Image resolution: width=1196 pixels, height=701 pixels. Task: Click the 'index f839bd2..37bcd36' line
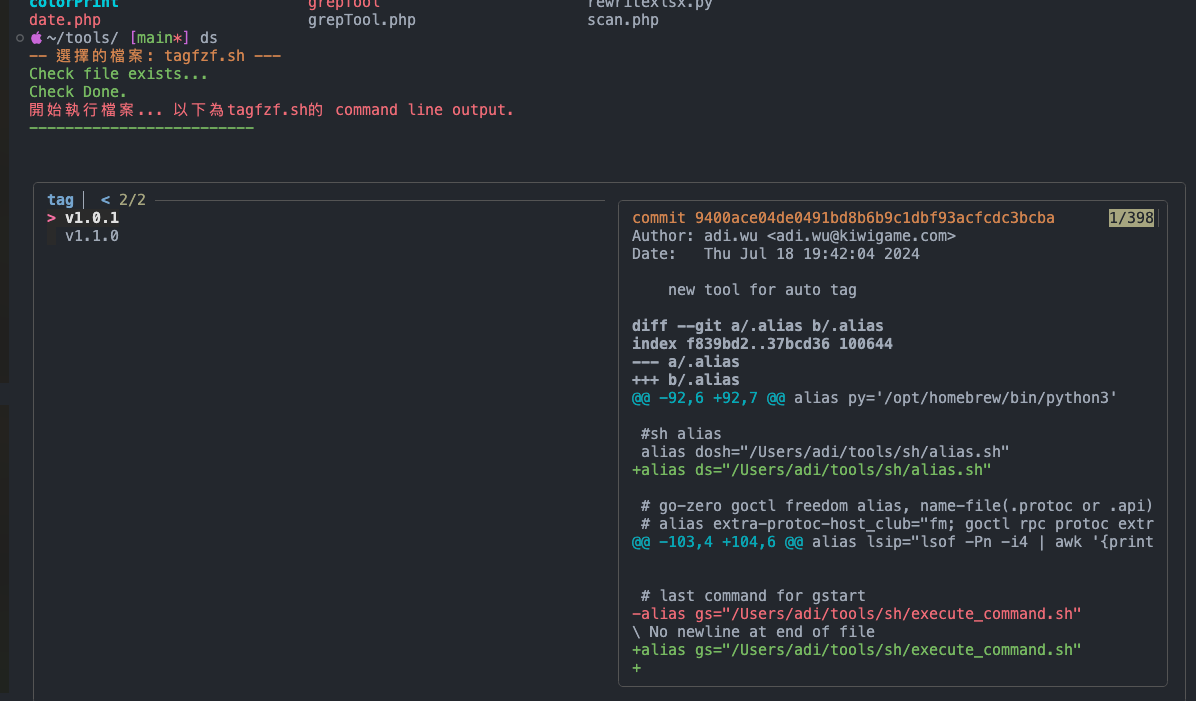click(x=762, y=344)
